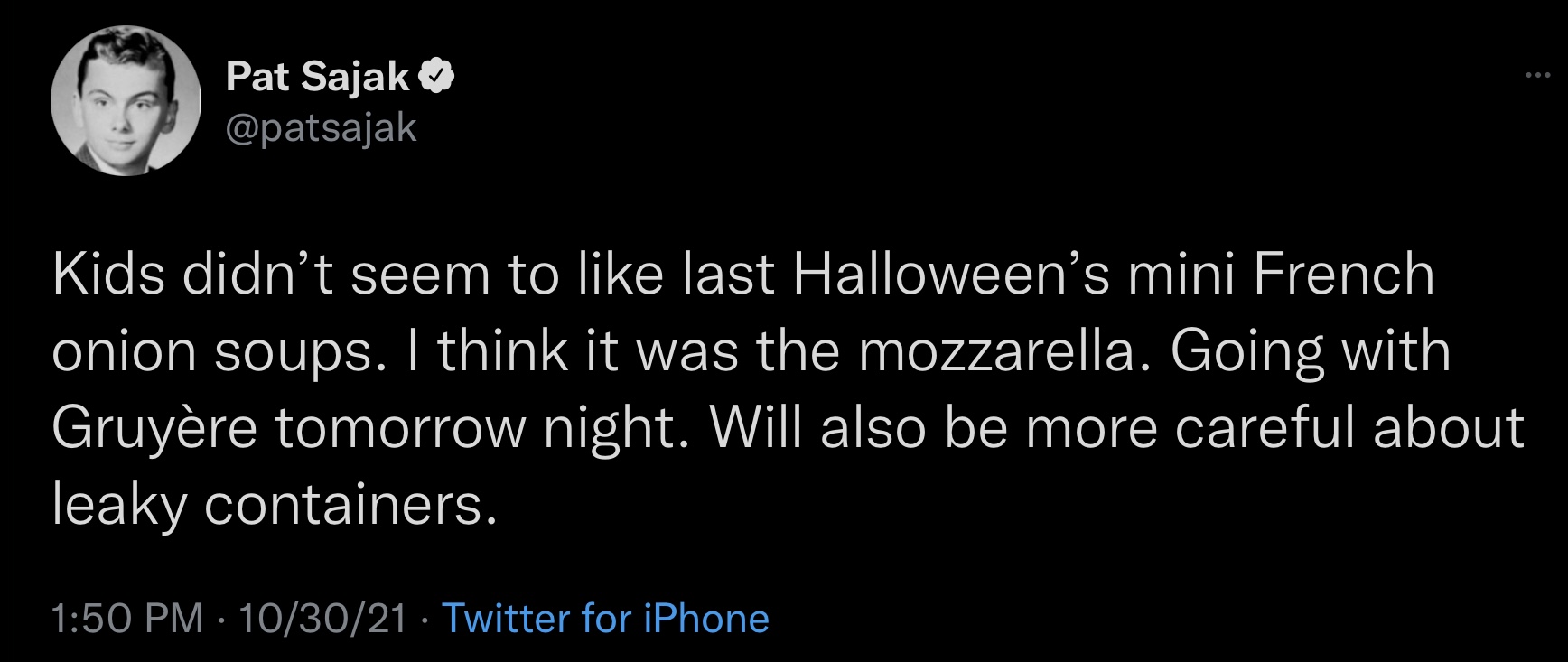Viewport: 1568px width, 662px height.
Task: Click the 10/30/21 date
Action: point(322,619)
